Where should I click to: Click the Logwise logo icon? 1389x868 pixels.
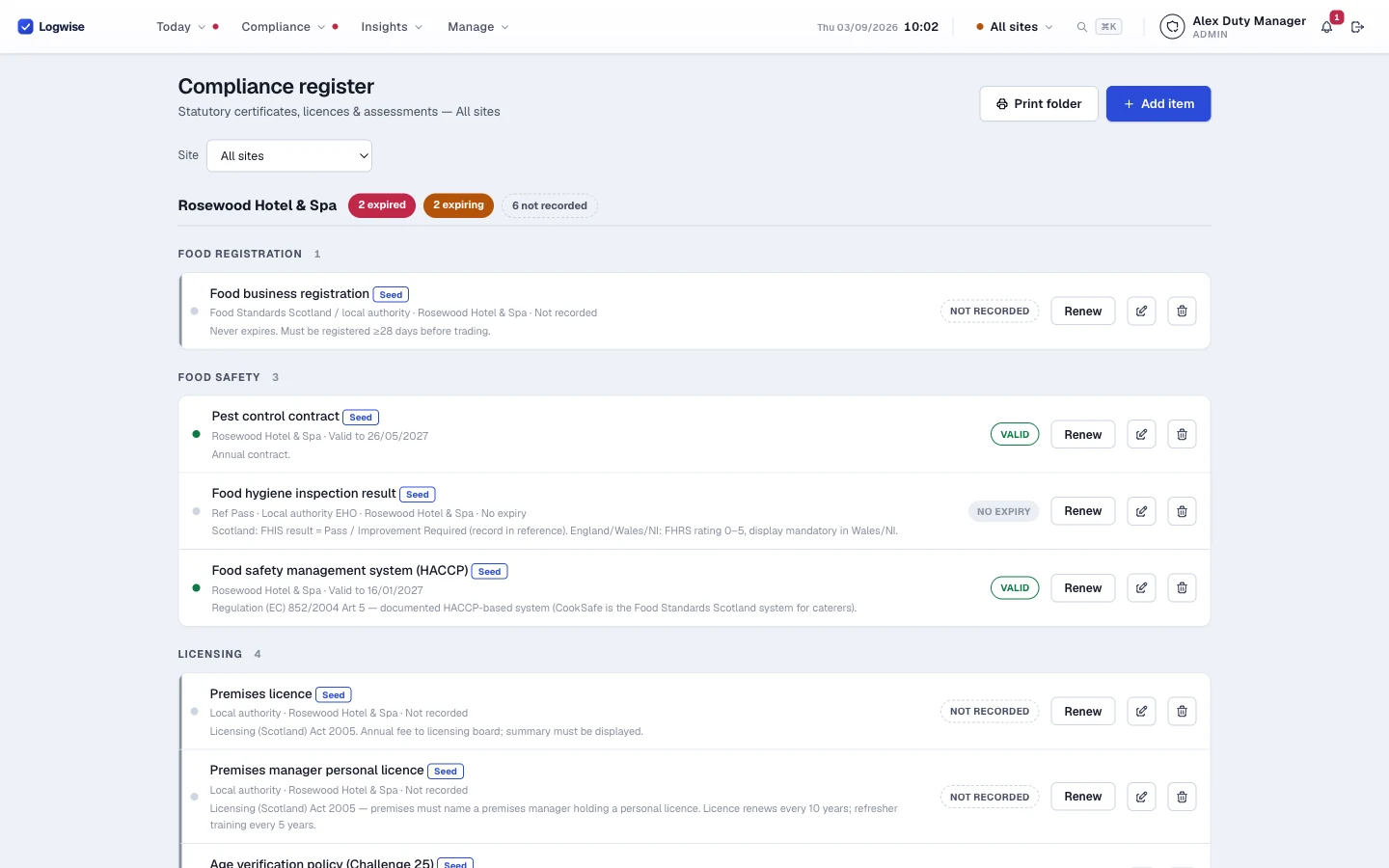point(26,27)
